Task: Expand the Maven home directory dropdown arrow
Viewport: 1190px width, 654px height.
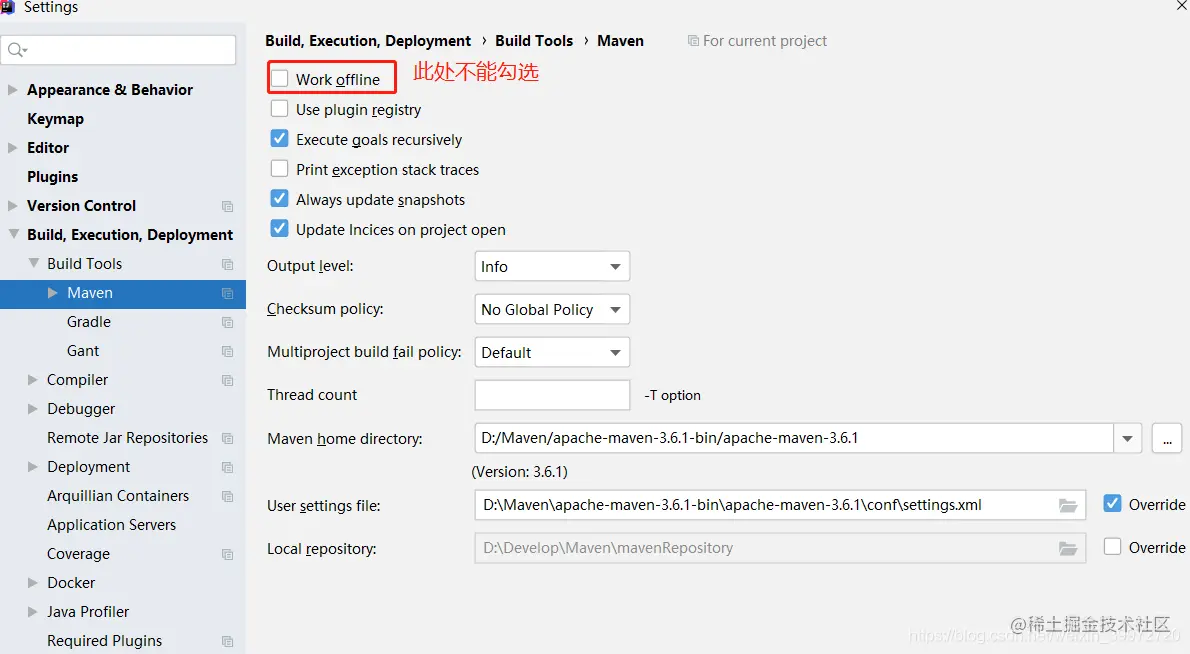Action: (1128, 438)
